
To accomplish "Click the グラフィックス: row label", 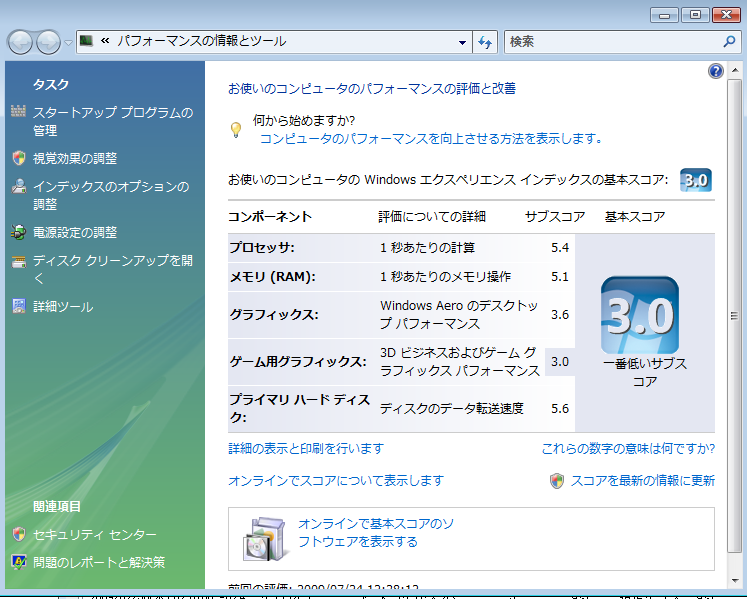I will click(274, 315).
